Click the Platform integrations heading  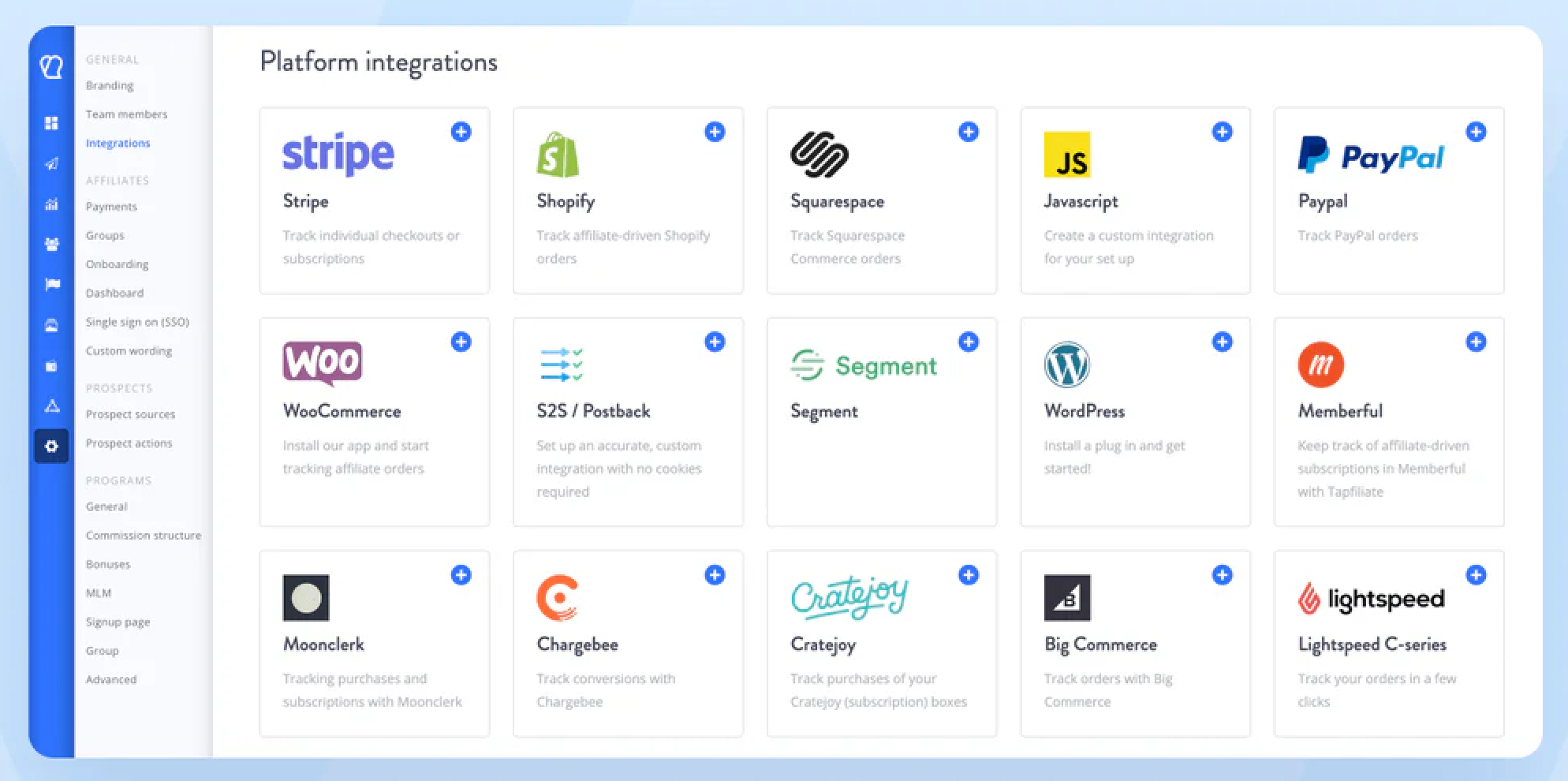pos(379,62)
